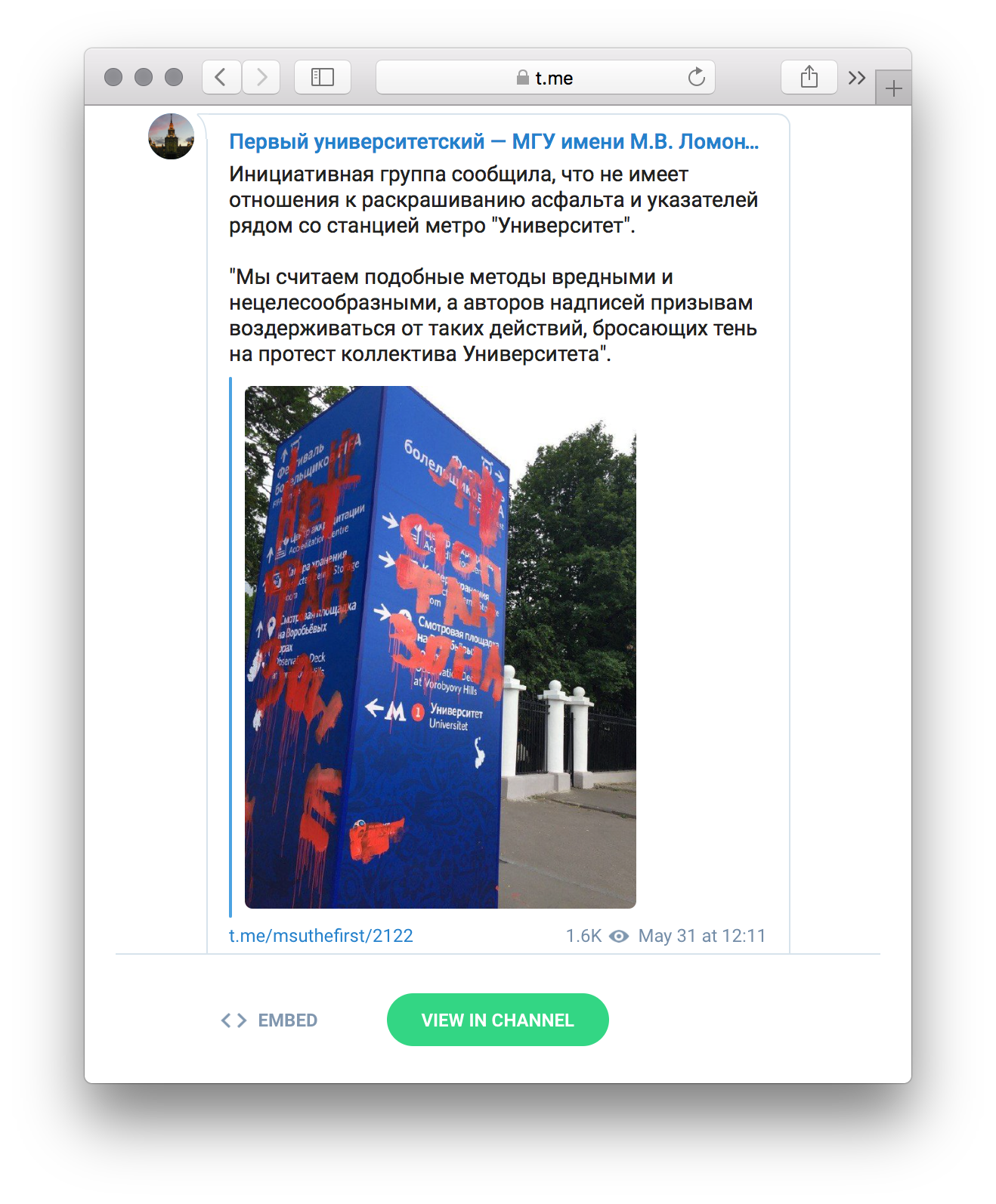
Task: Click the eye icon beside the 1.6K views
Action: [619, 937]
